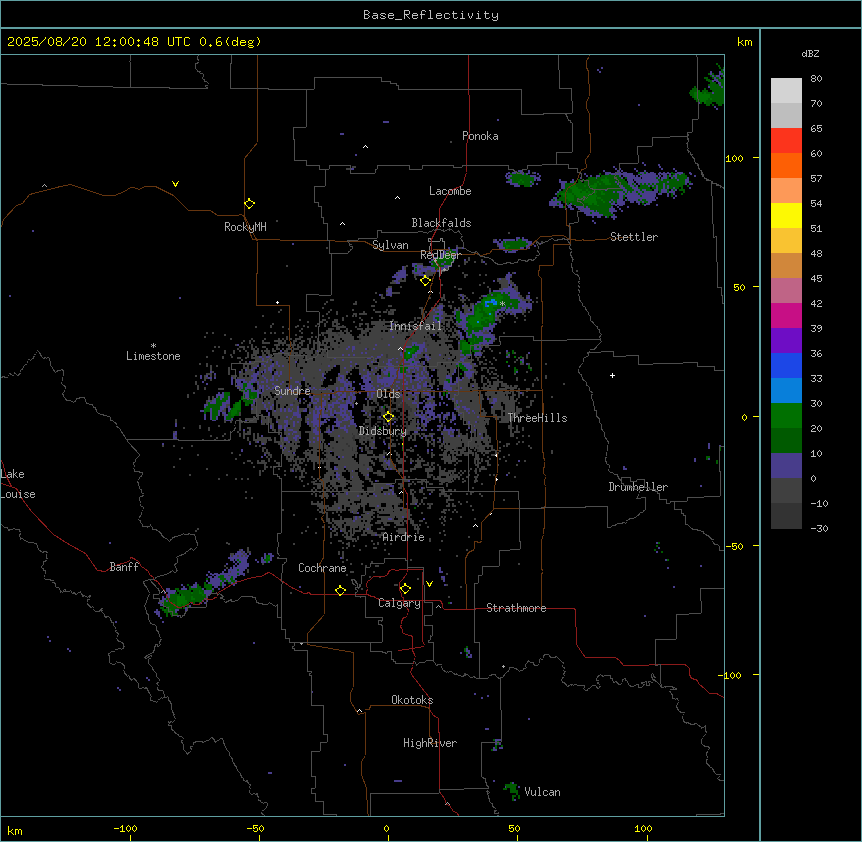
Task: Click the Base_Reflectivity title text
Action: point(431,15)
